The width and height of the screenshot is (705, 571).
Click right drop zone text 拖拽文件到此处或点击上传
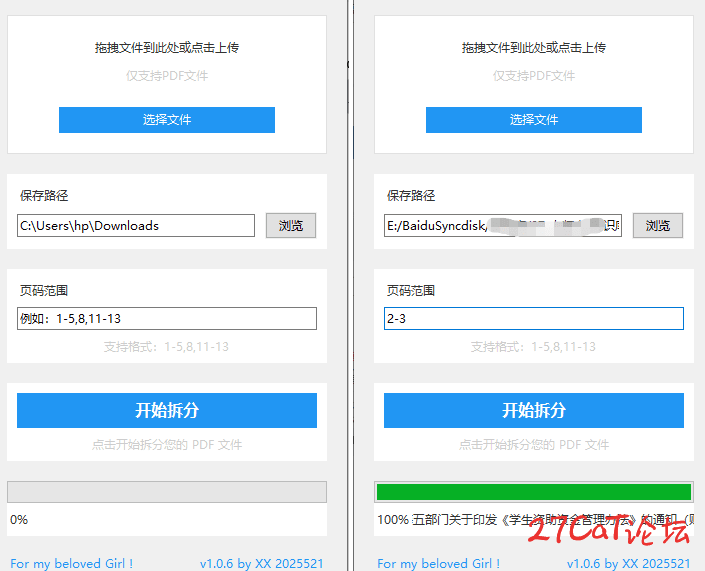[534, 48]
